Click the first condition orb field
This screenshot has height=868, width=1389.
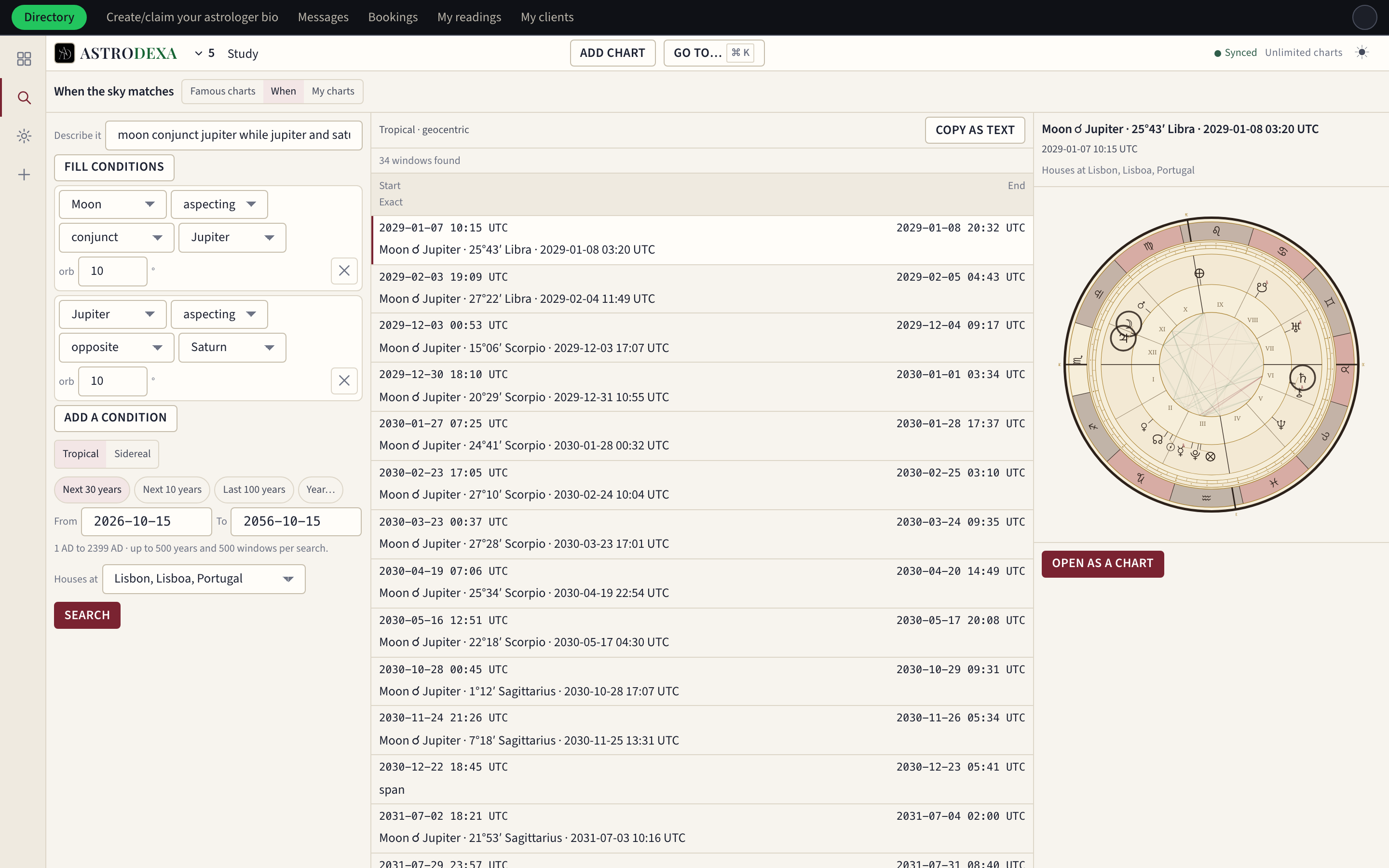(x=112, y=271)
